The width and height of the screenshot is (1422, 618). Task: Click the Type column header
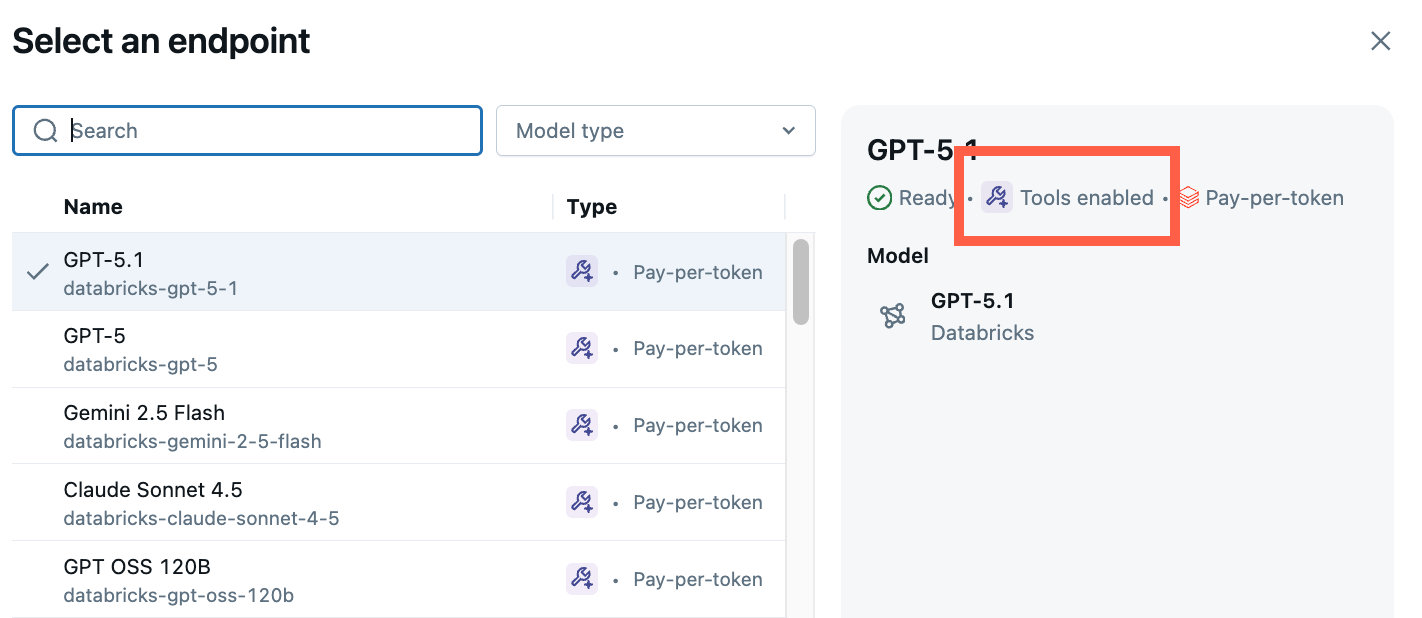(592, 207)
